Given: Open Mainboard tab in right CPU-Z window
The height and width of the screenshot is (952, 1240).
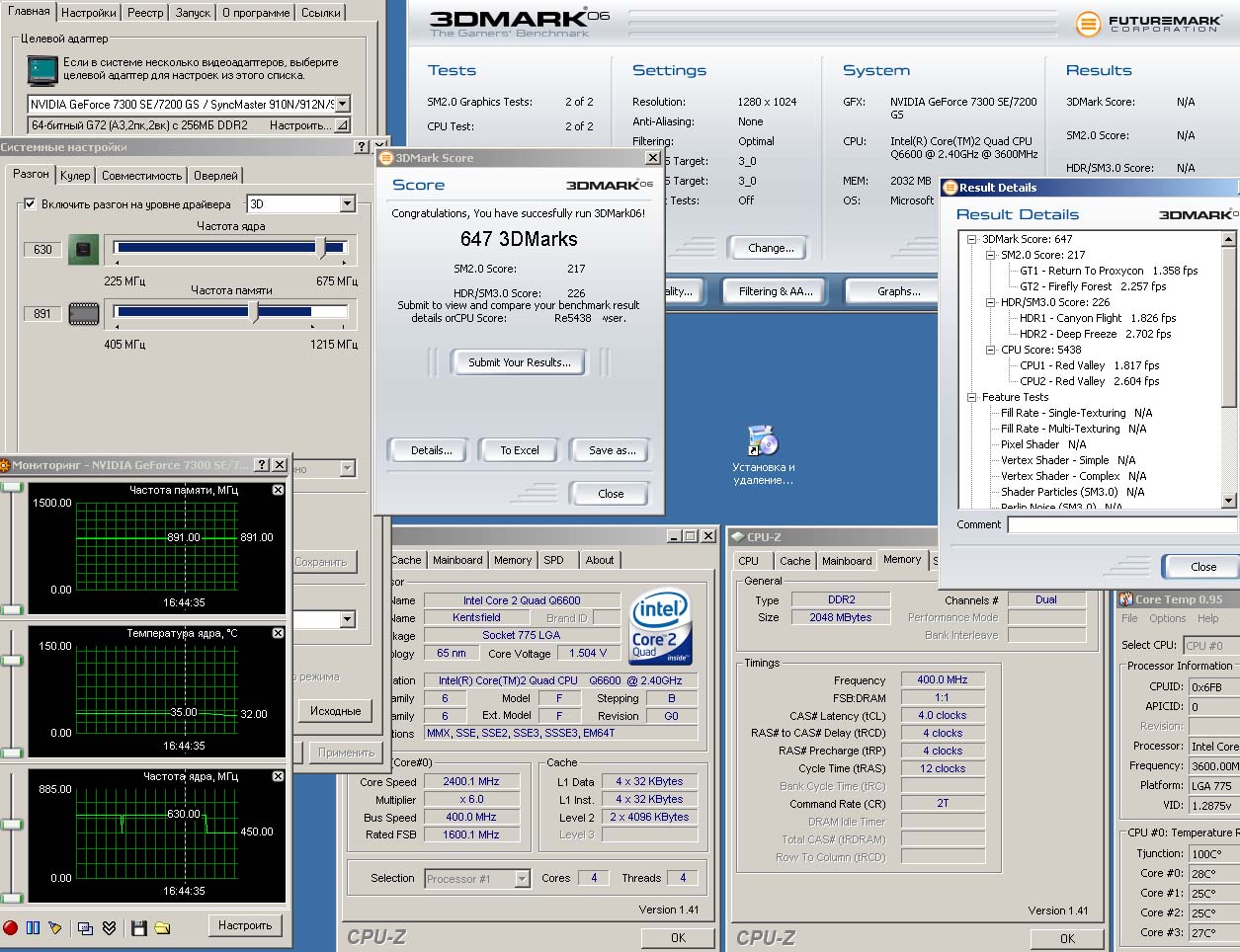Looking at the screenshot, I should coord(847,561).
